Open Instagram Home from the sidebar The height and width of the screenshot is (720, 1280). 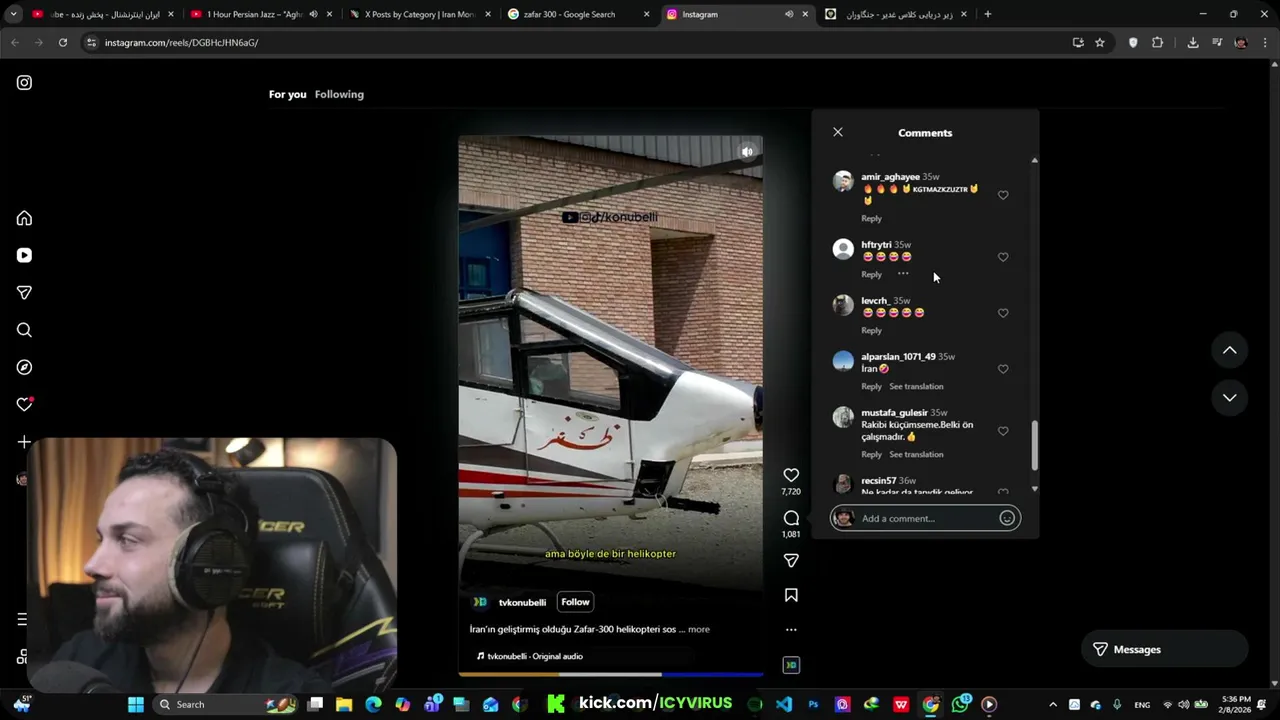(x=24, y=218)
